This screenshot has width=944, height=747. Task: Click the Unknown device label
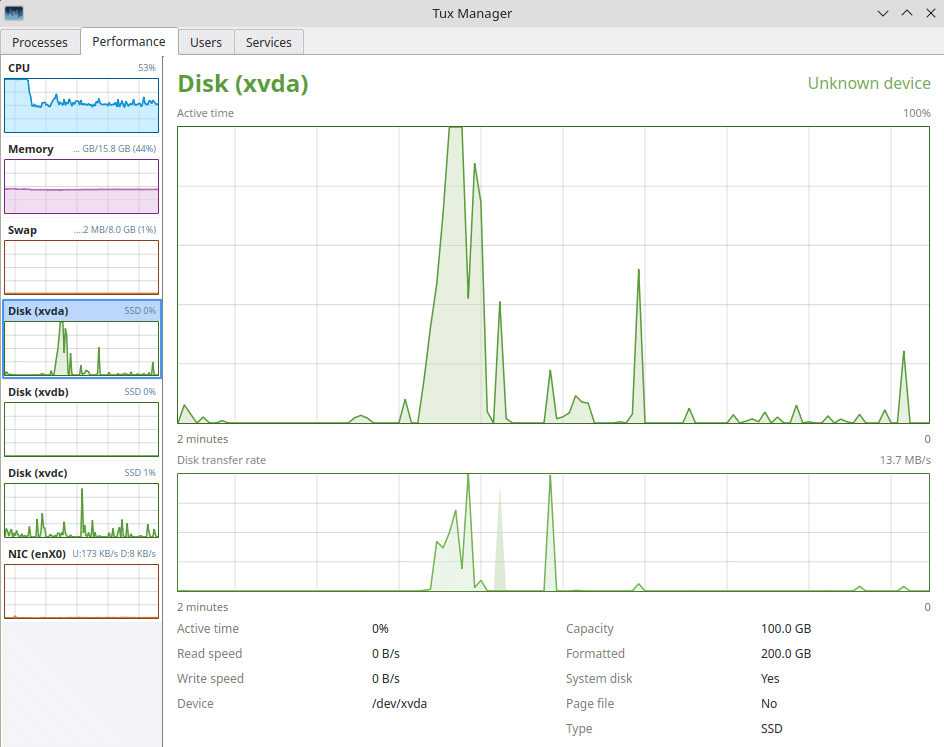868,84
